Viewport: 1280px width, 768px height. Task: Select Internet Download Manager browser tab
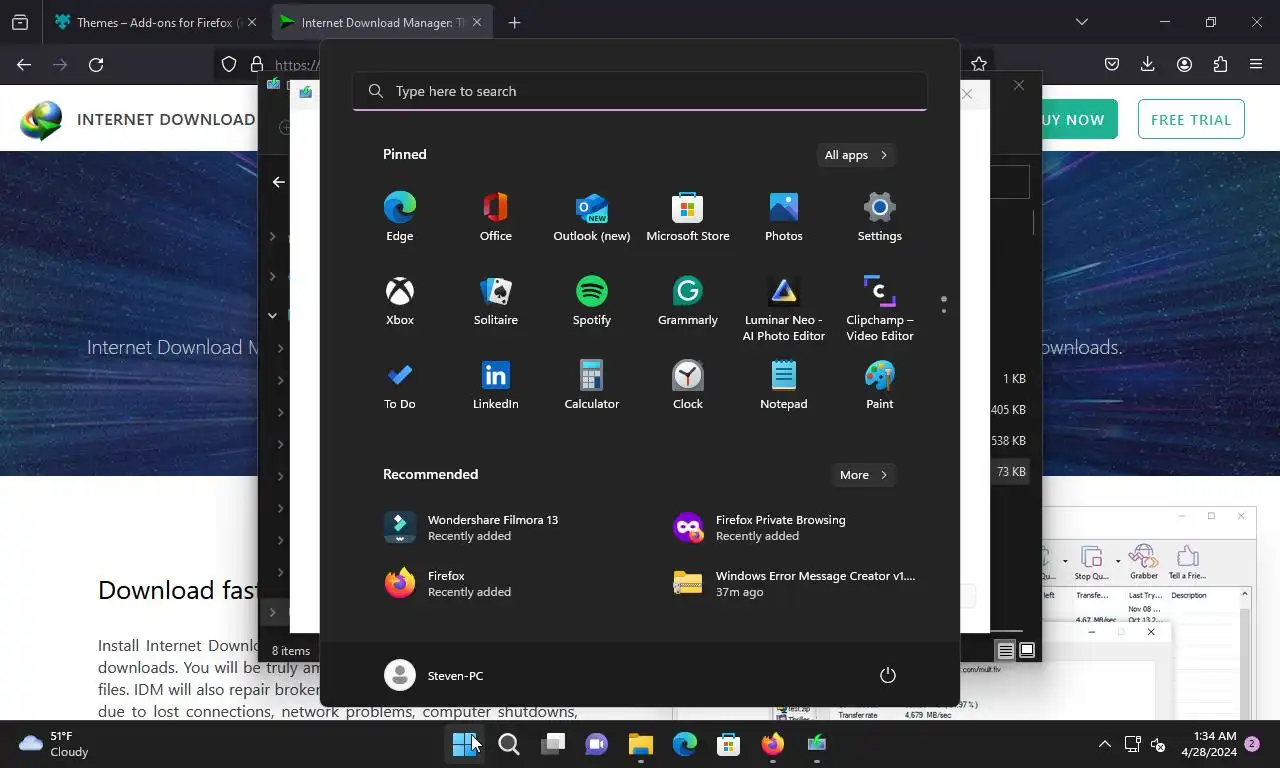(381, 22)
